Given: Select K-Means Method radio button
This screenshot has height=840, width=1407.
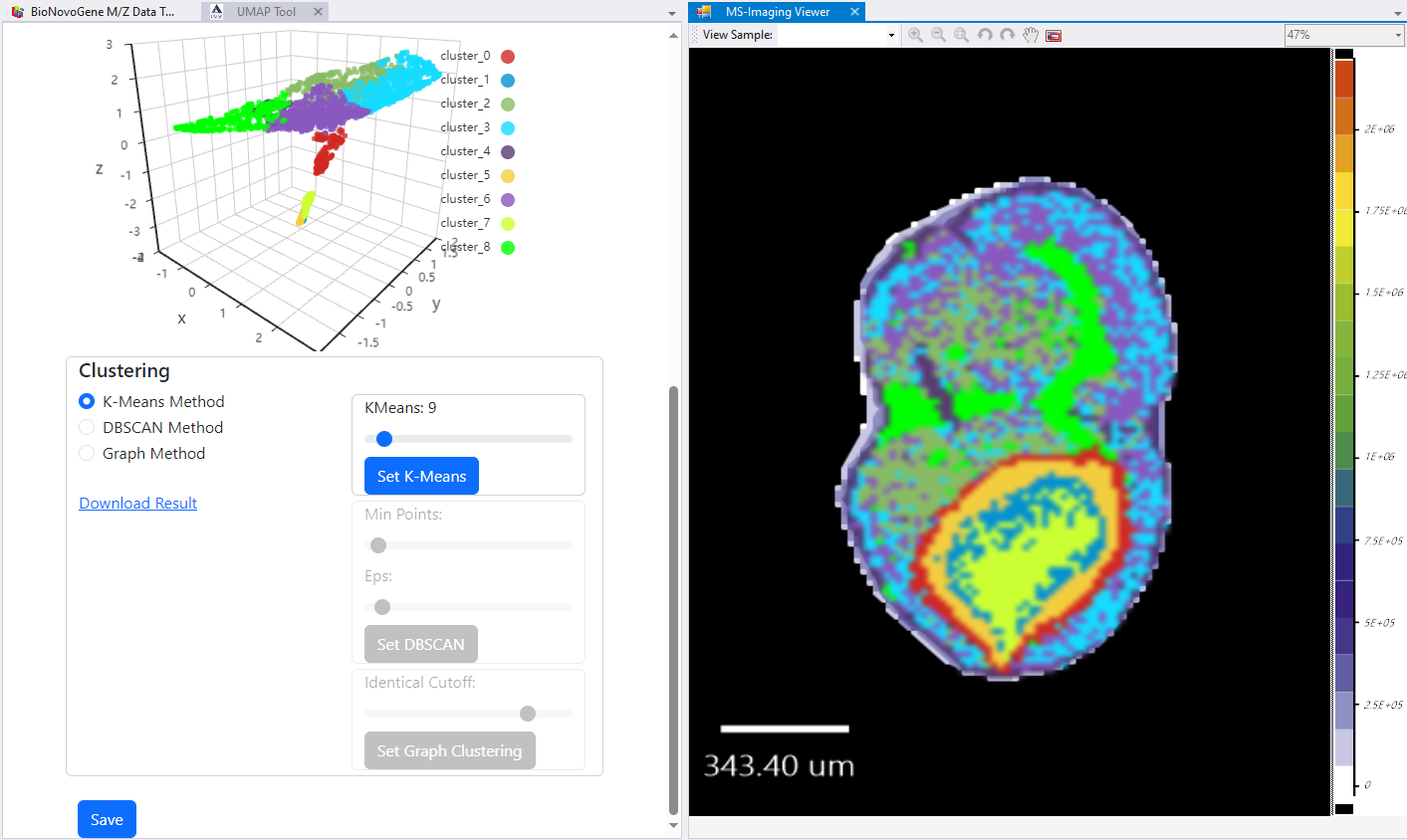Looking at the screenshot, I should tap(87, 401).
